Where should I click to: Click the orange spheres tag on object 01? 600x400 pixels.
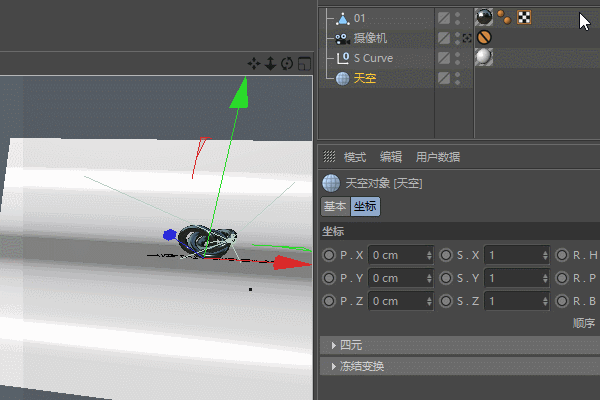(504, 17)
